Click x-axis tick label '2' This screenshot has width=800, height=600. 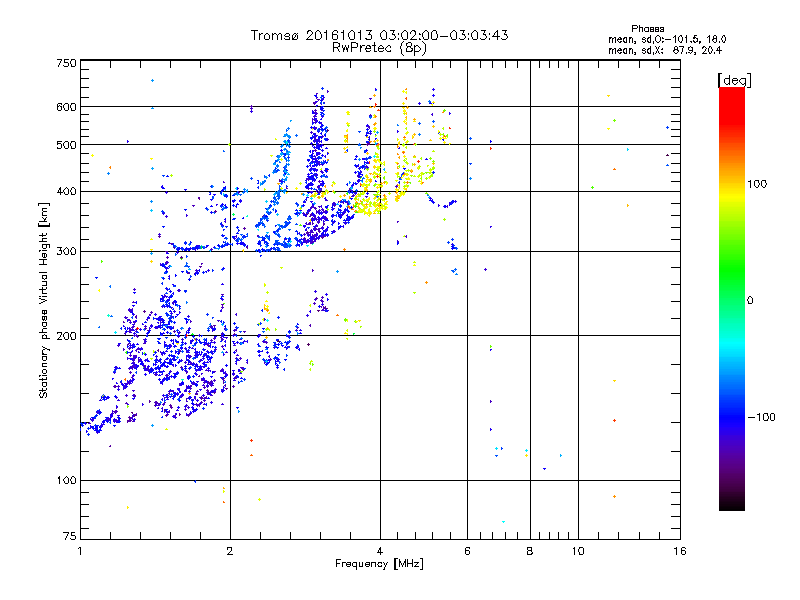(x=230, y=551)
